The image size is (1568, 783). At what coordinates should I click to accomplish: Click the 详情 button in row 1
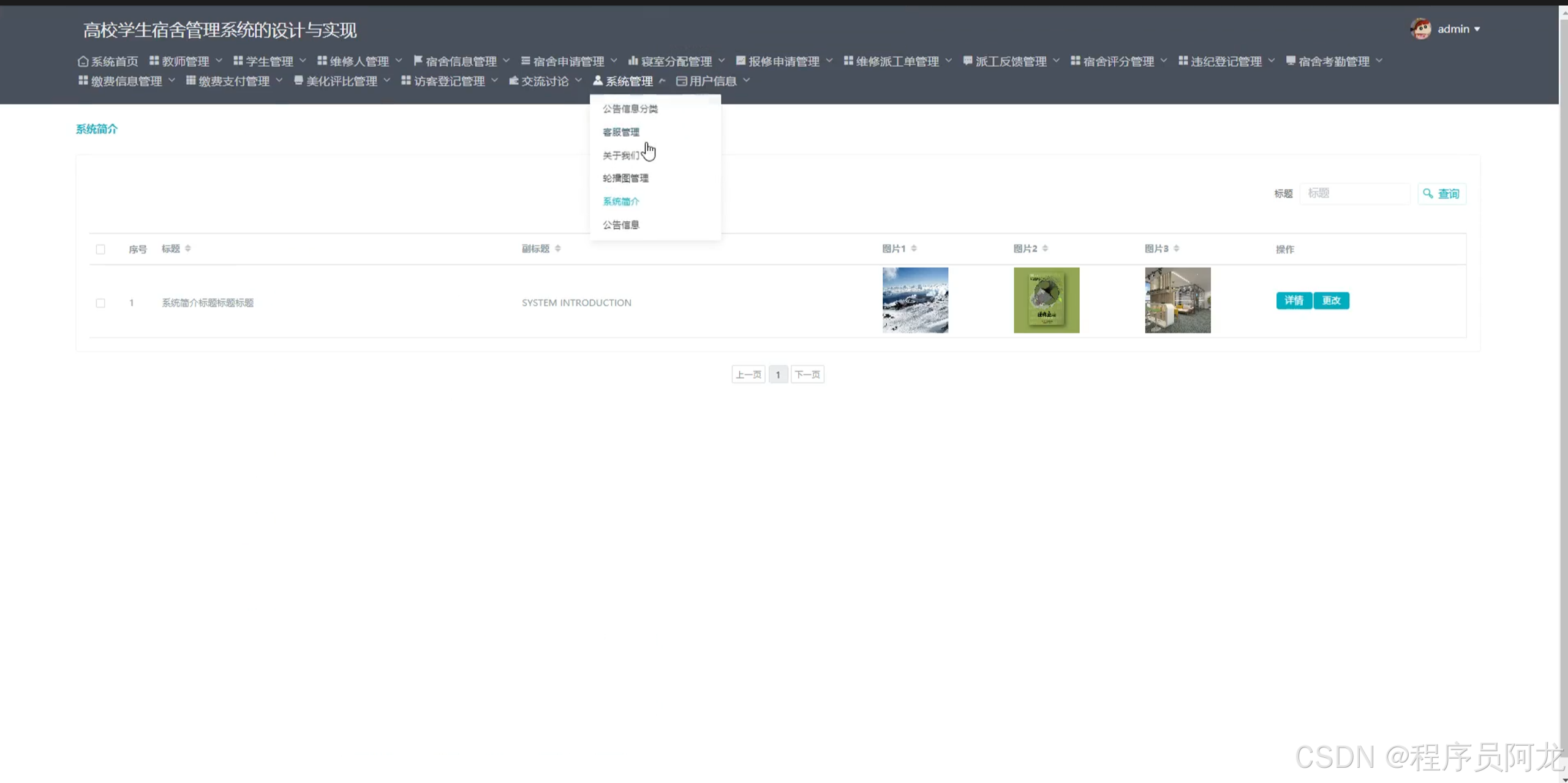coord(1294,300)
